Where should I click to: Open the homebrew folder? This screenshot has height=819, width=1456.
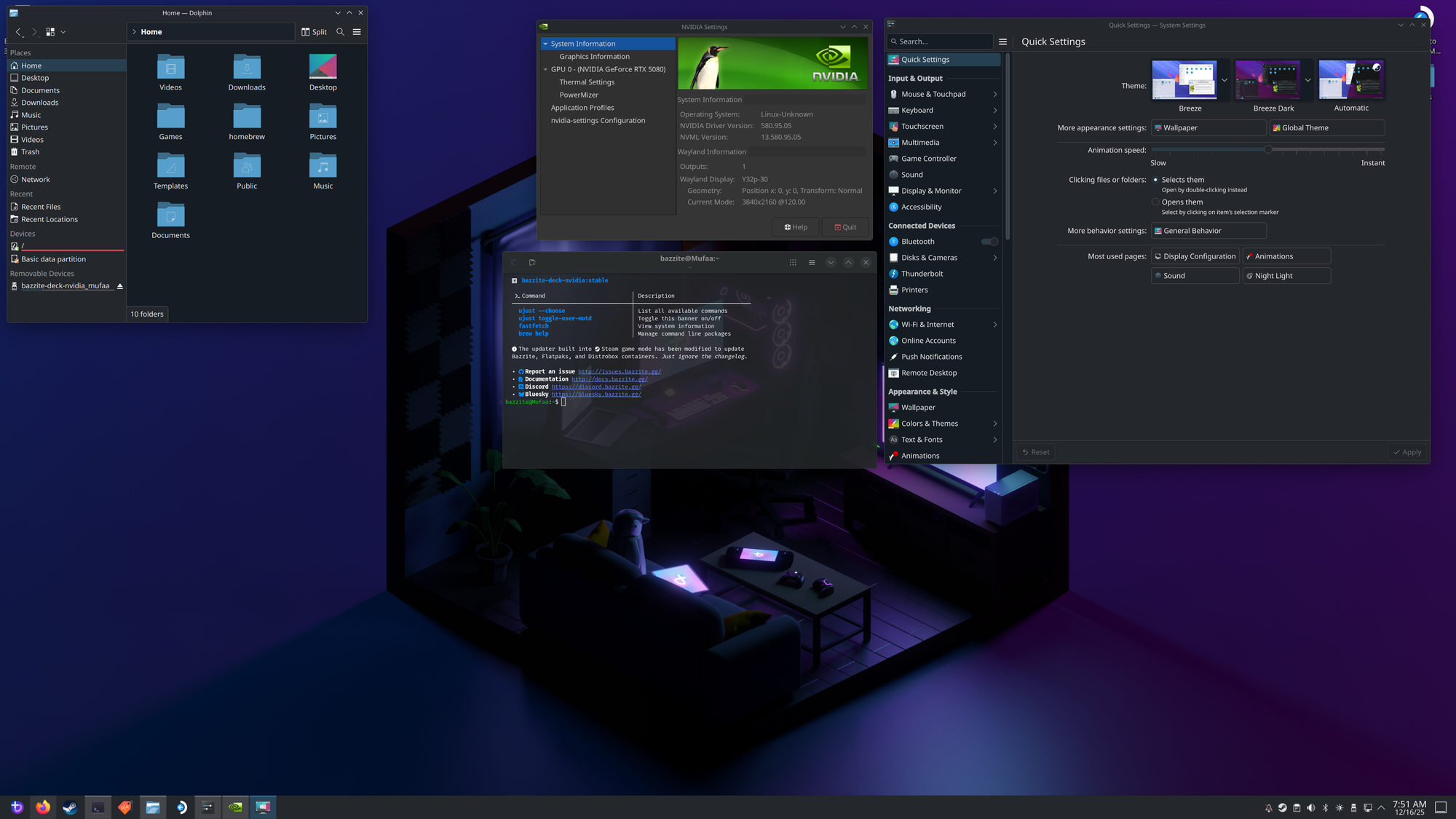click(247, 122)
